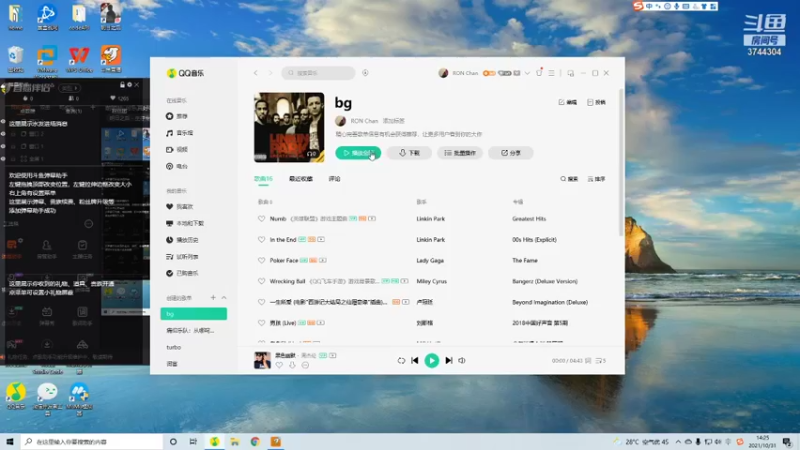Expand the account dropdown arrow
800x450 pixels.
coord(527,73)
